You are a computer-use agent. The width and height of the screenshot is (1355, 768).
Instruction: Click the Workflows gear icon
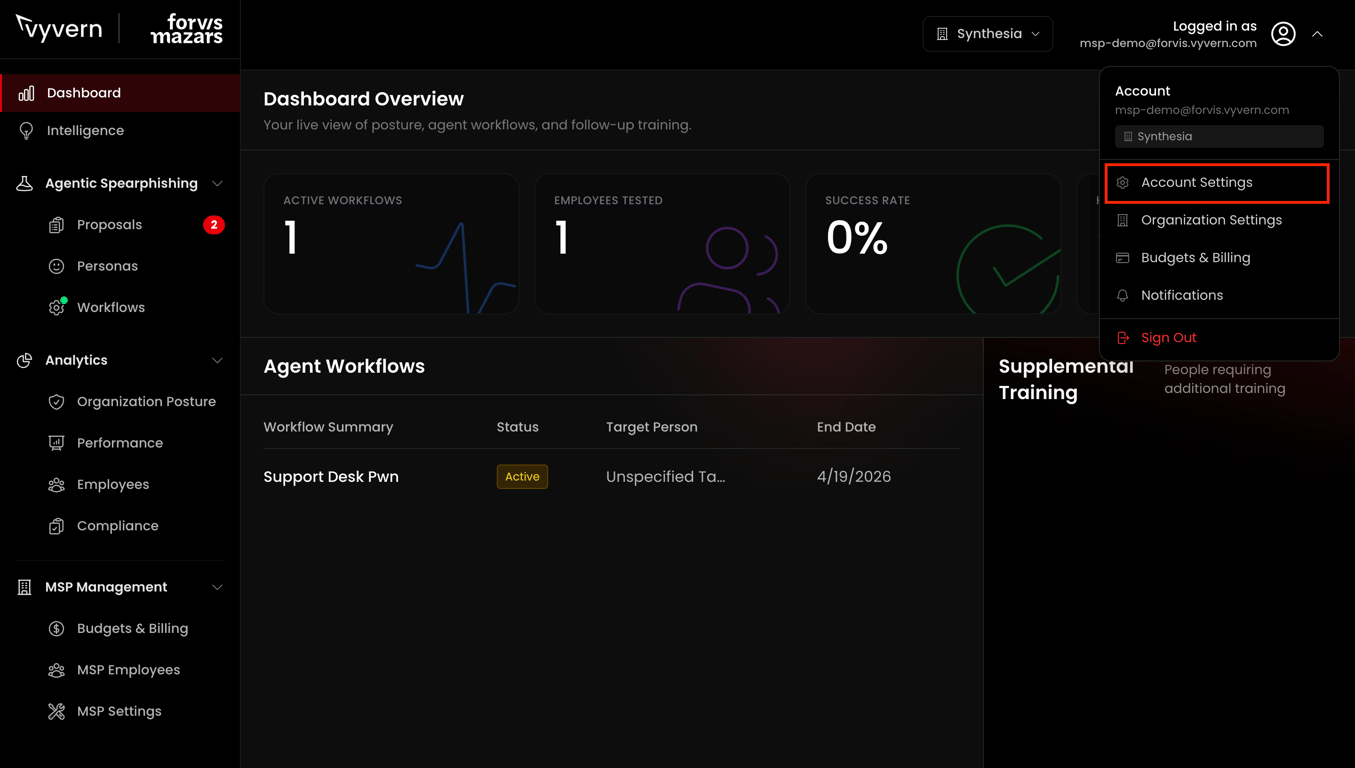point(56,307)
